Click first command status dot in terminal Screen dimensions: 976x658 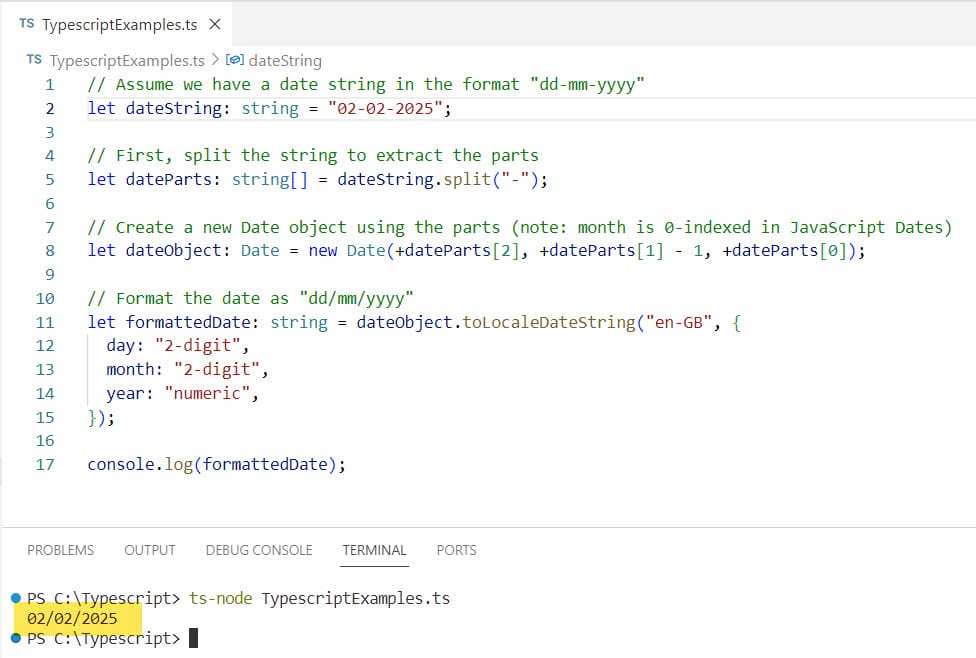point(16,598)
